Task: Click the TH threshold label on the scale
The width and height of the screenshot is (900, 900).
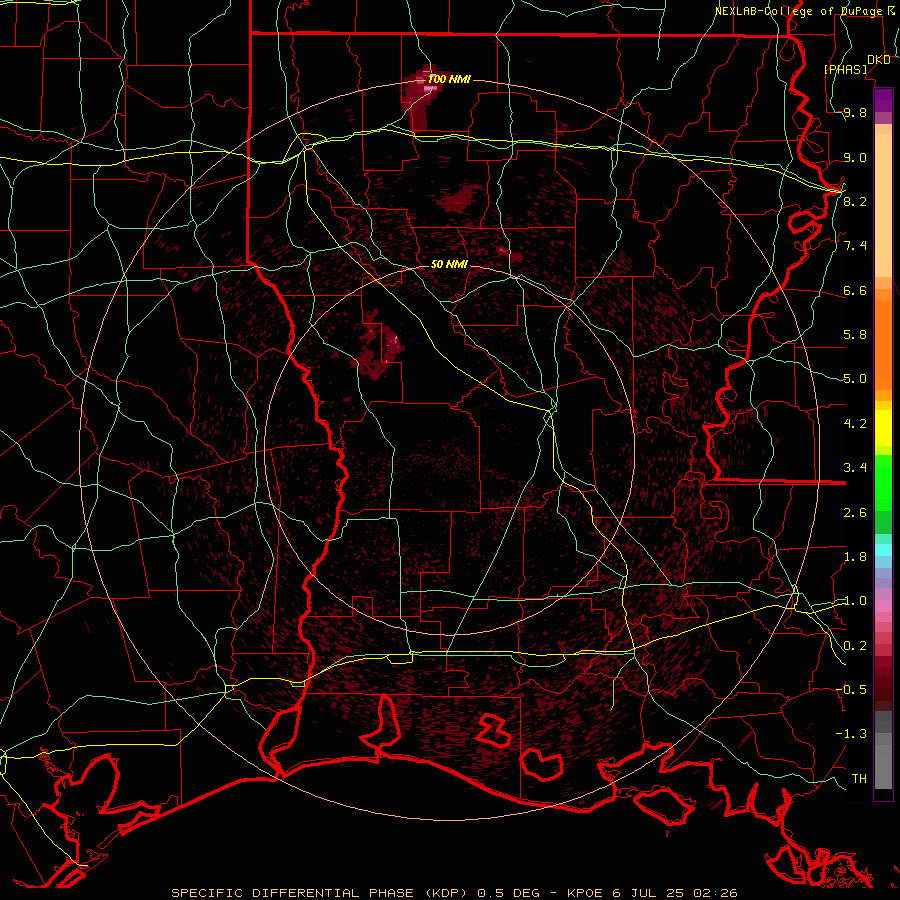Action: [859, 778]
